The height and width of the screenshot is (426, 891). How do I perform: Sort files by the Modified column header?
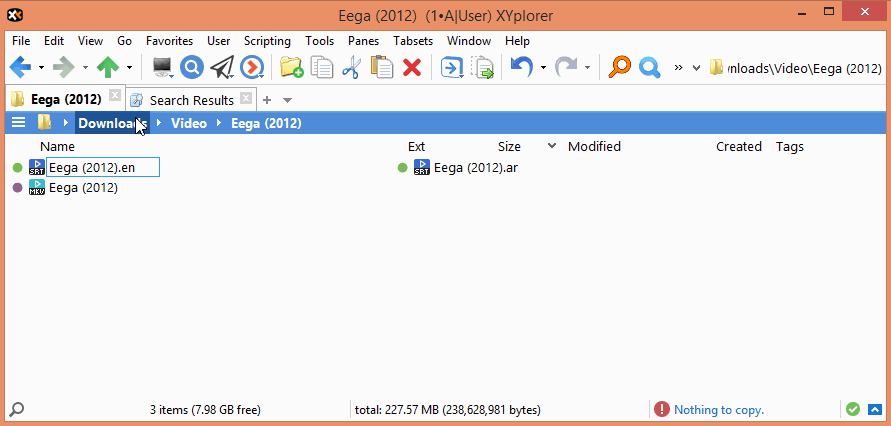pos(594,146)
